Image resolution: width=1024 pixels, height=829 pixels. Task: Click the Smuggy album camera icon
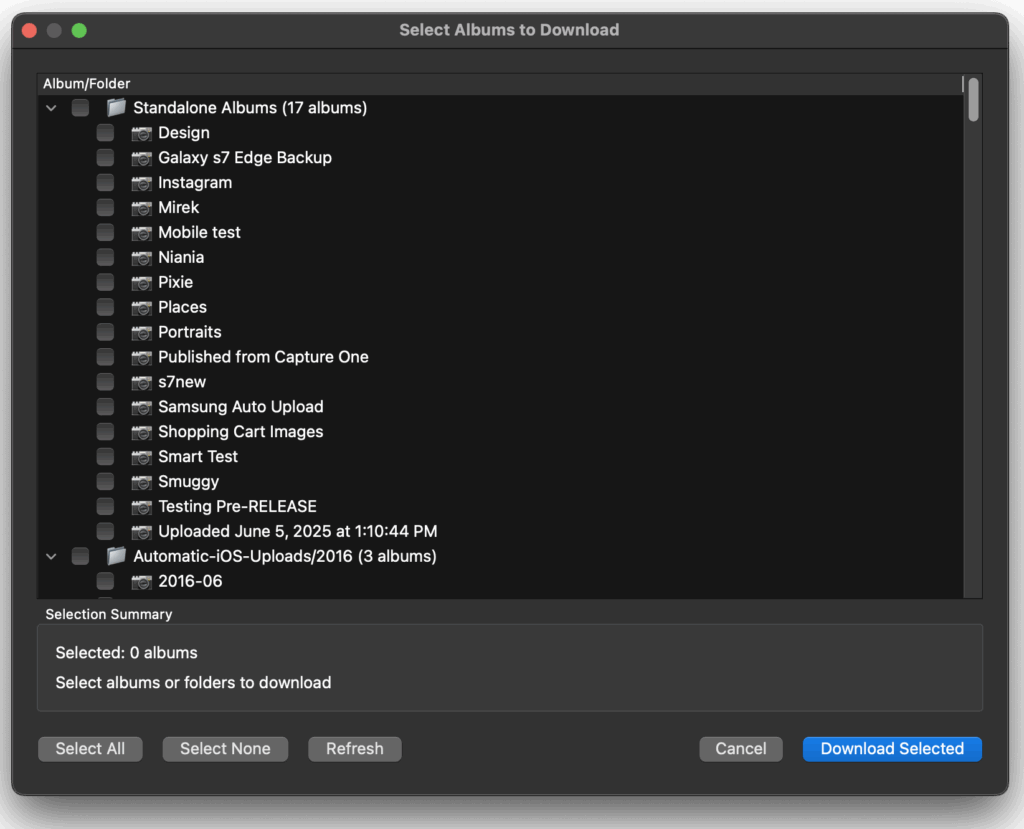(x=142, y=481)
